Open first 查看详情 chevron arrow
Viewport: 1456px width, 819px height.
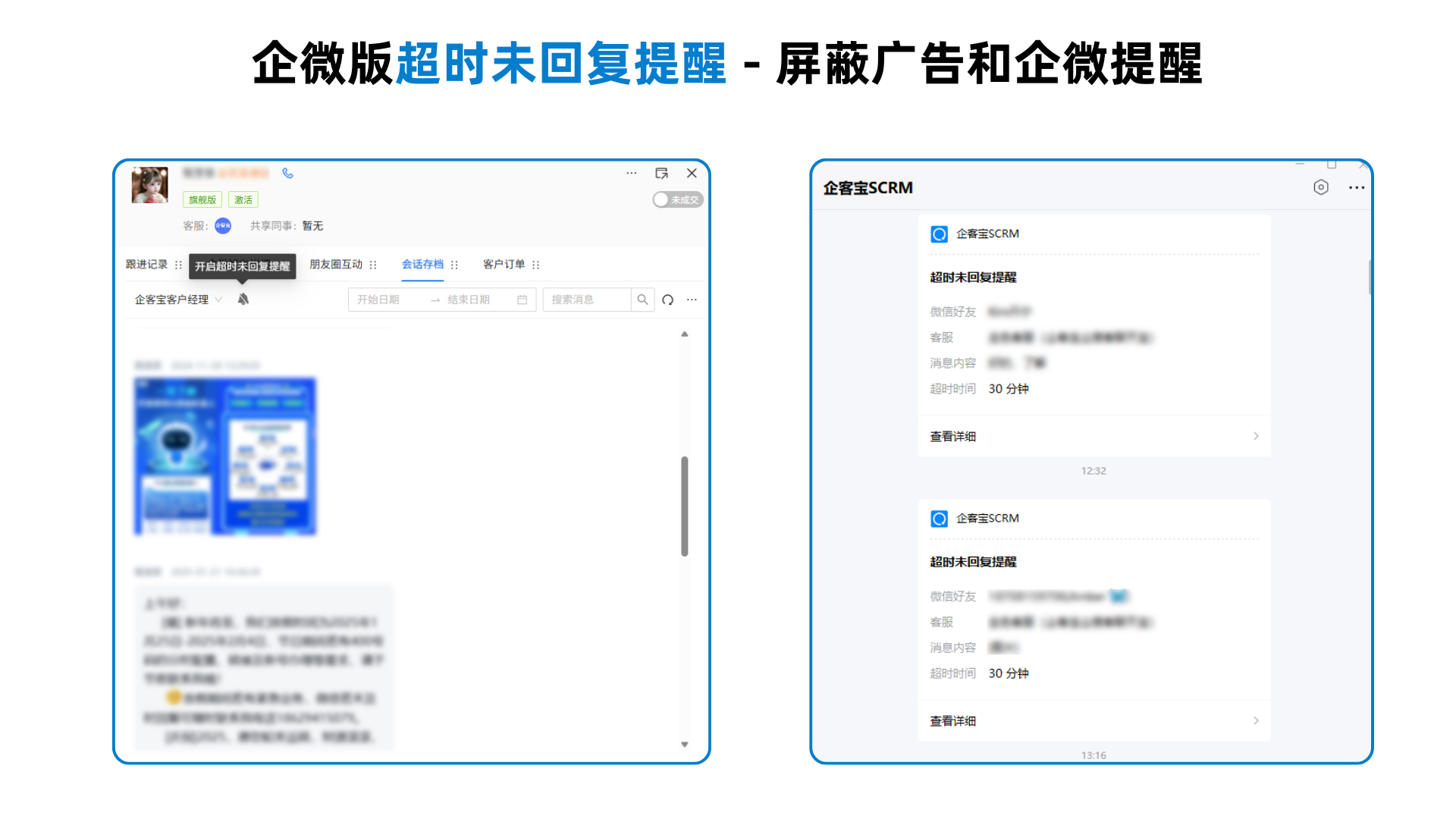click(1256, 436)
